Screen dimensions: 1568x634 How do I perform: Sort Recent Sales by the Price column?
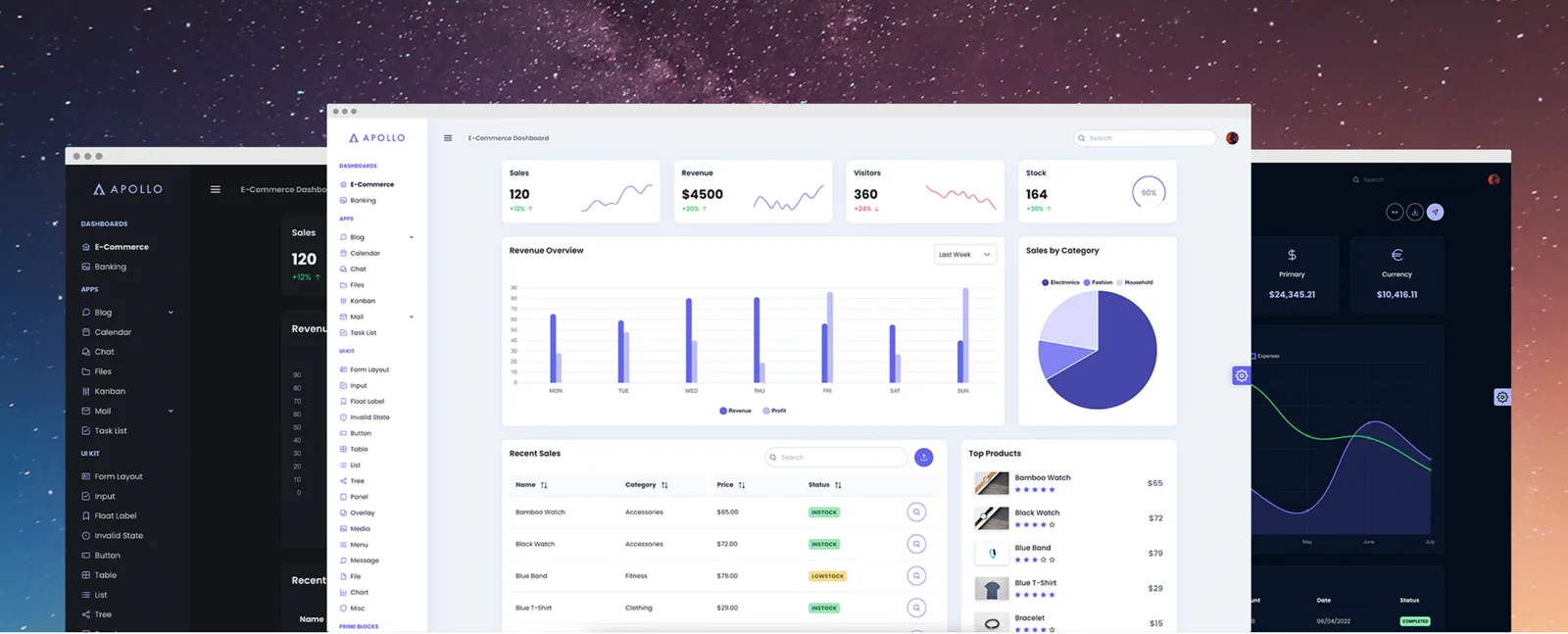point(731,485)
